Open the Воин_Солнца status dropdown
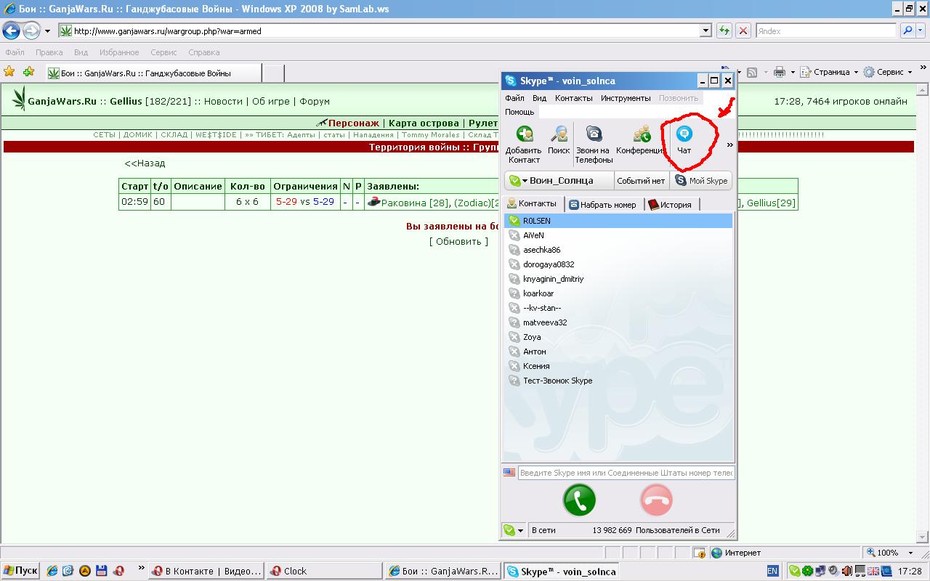The width and height of the screenshot is (930, 581). 559,181
